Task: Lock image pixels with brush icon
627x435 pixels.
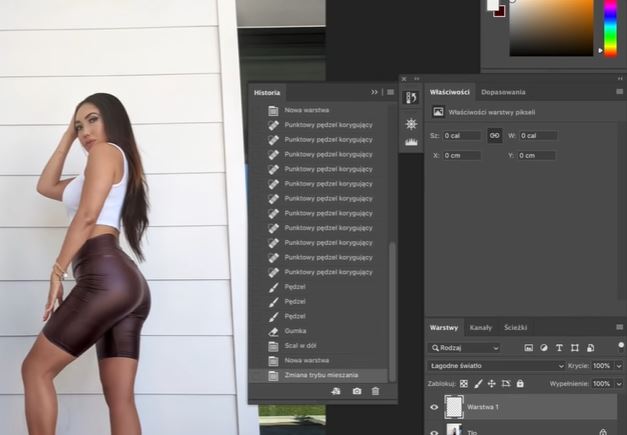Action: pos(478,384)
